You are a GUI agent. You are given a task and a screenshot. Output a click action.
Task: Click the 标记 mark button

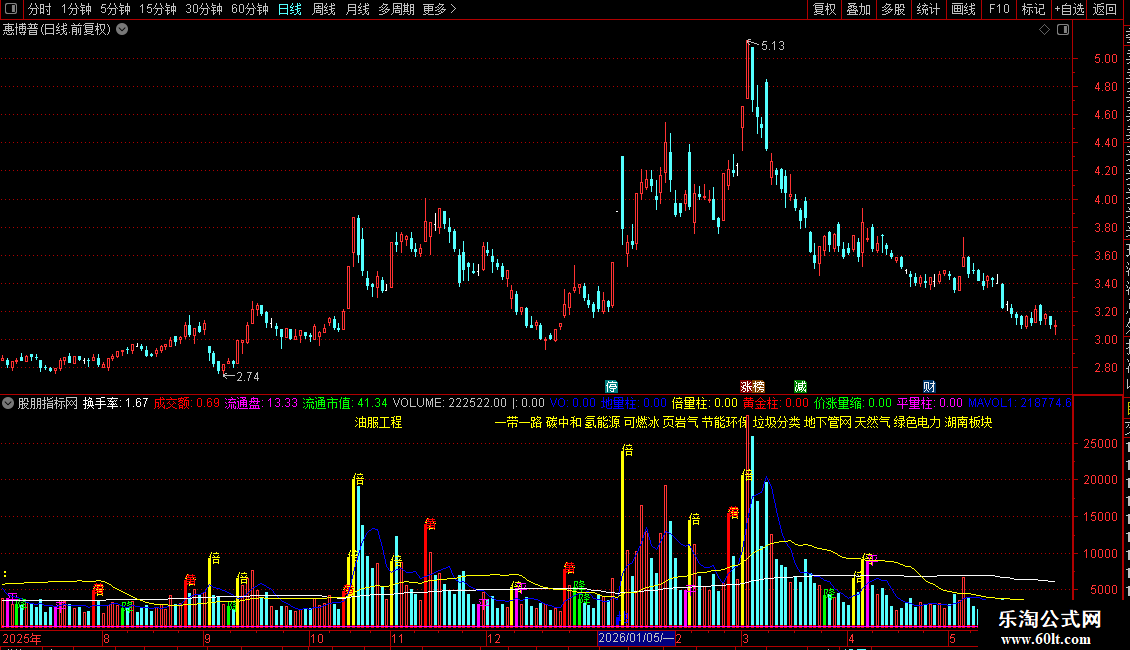click(1033, 9)
